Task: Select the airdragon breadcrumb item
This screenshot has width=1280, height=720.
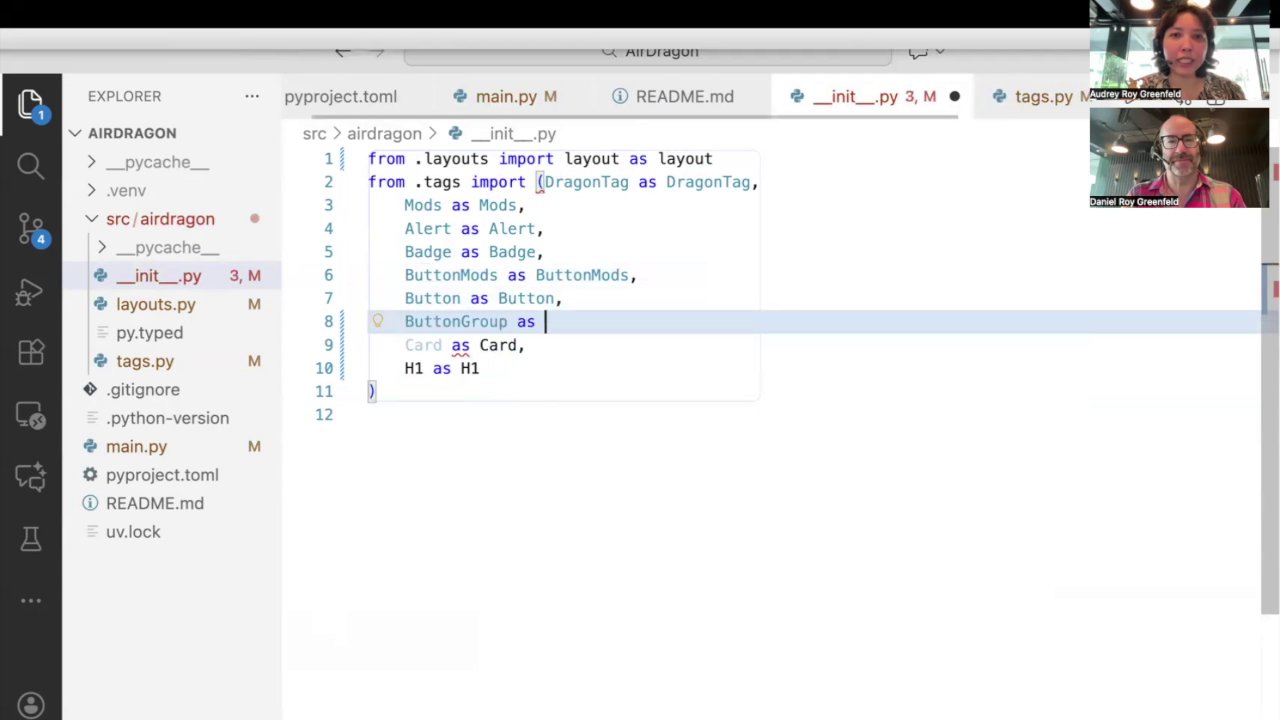Action: (x=384, y=133)
